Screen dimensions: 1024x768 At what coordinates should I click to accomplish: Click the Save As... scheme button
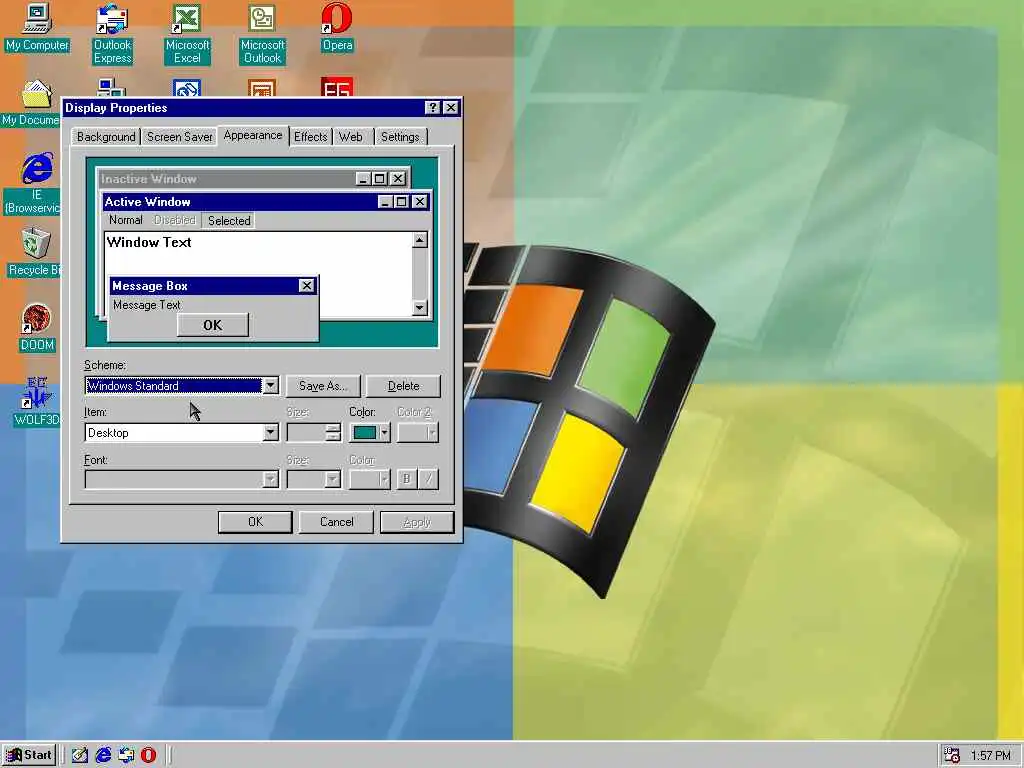point(323,386)
